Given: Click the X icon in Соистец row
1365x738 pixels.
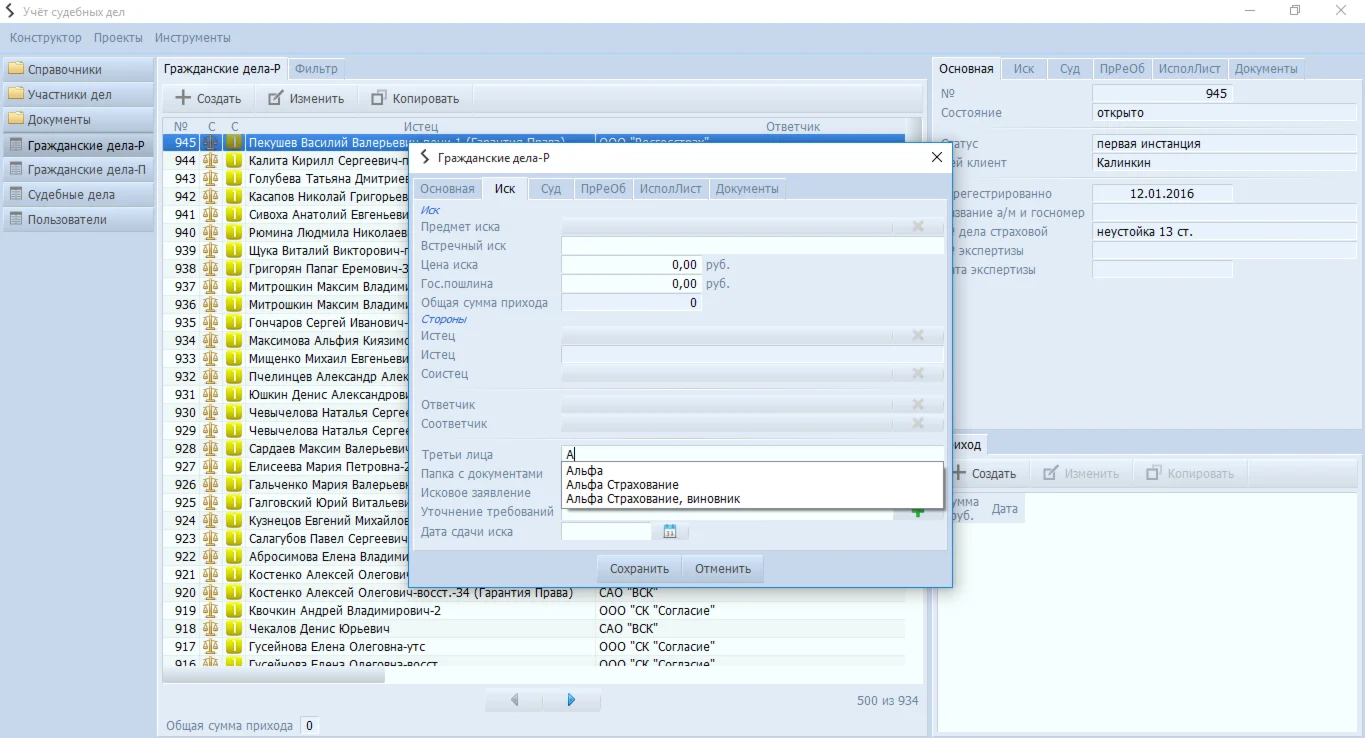Looking at the screenshot, I should [x=918, y=374].
